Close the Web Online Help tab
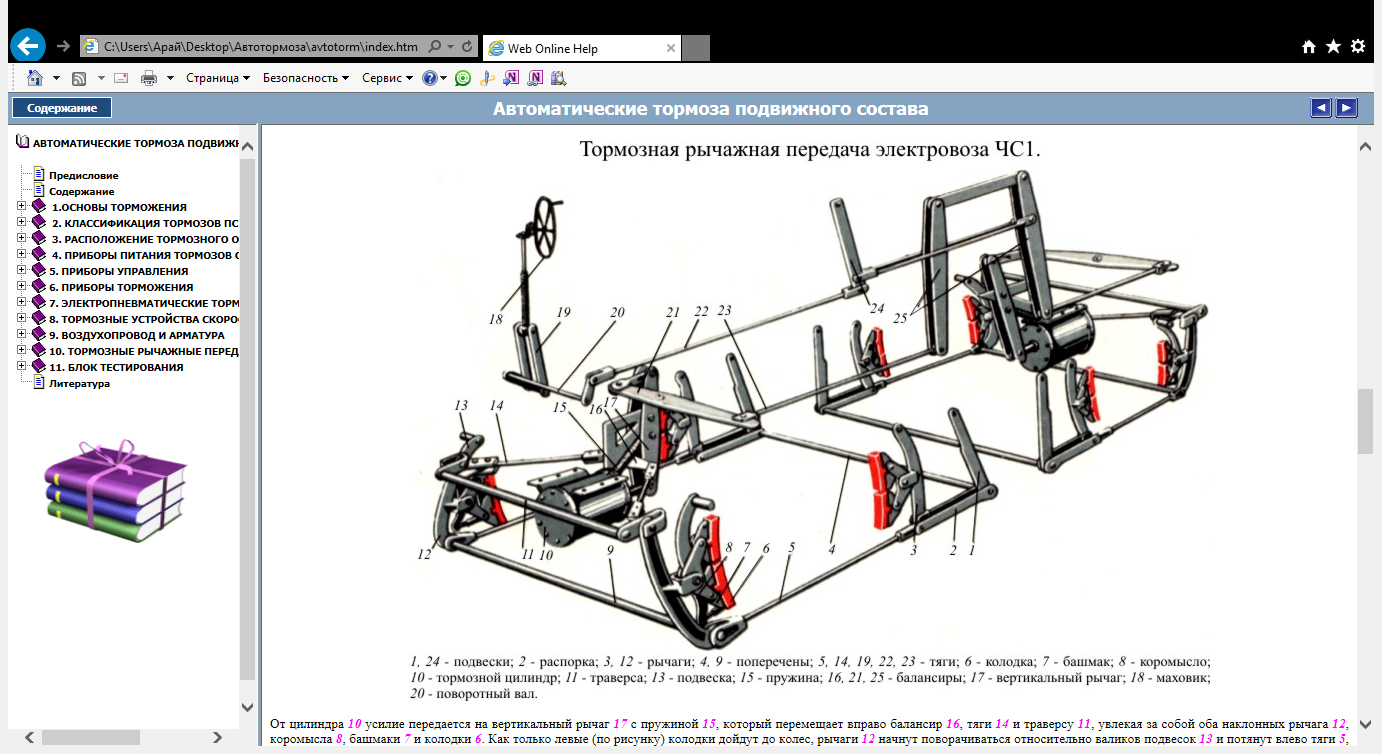The width and height of the screenshot is (1382, 754). tap(670, 48)
